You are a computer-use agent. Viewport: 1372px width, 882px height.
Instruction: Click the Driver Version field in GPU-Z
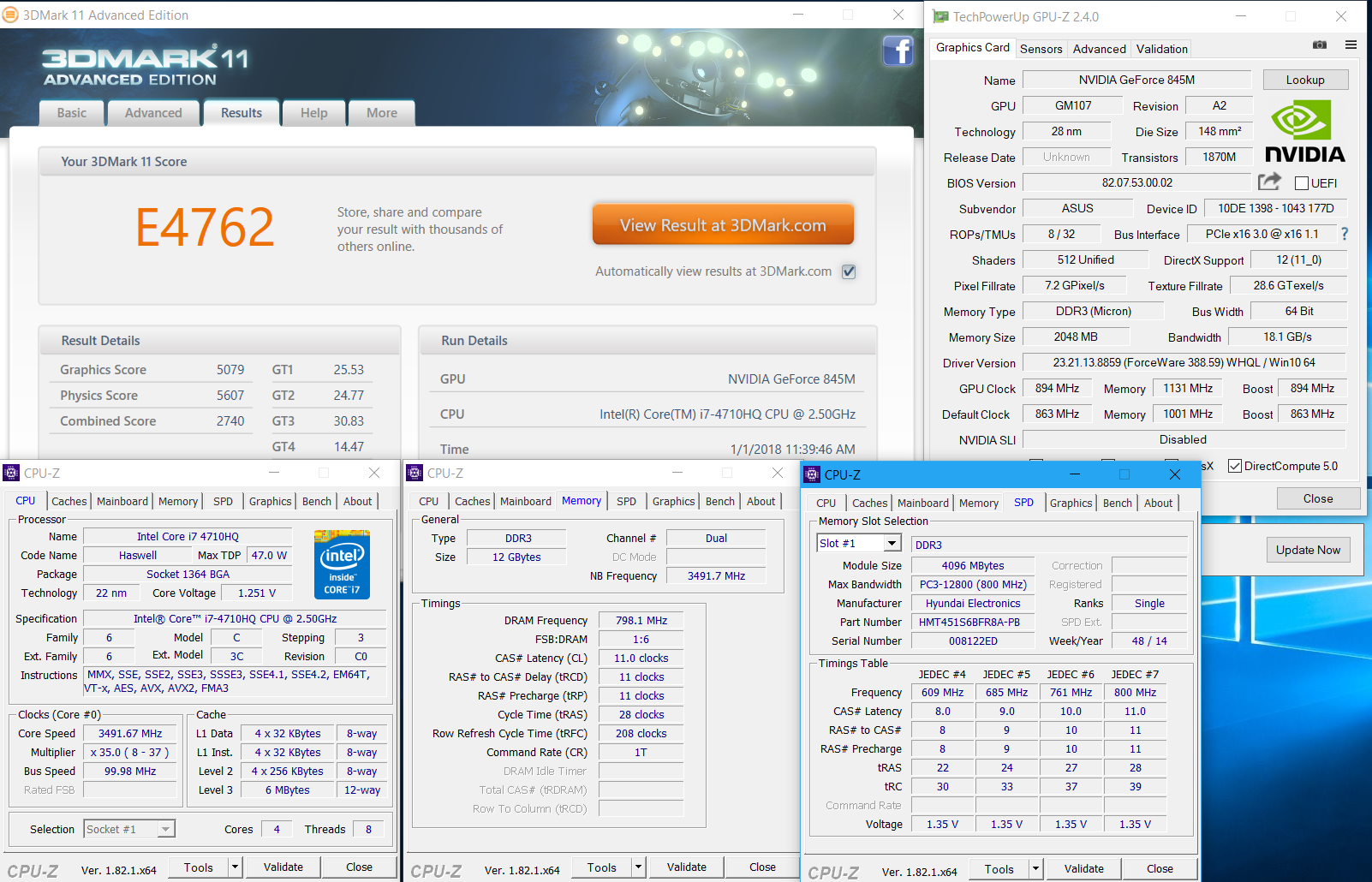[1184, 362]
